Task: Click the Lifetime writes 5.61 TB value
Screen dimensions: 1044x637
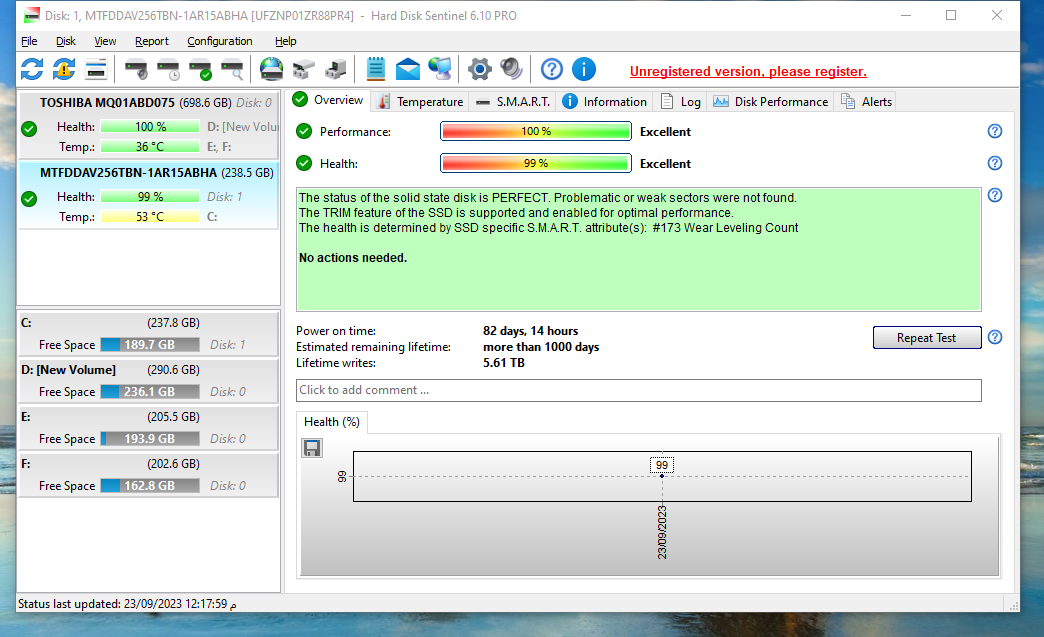Action: click(x=503, y=363)
